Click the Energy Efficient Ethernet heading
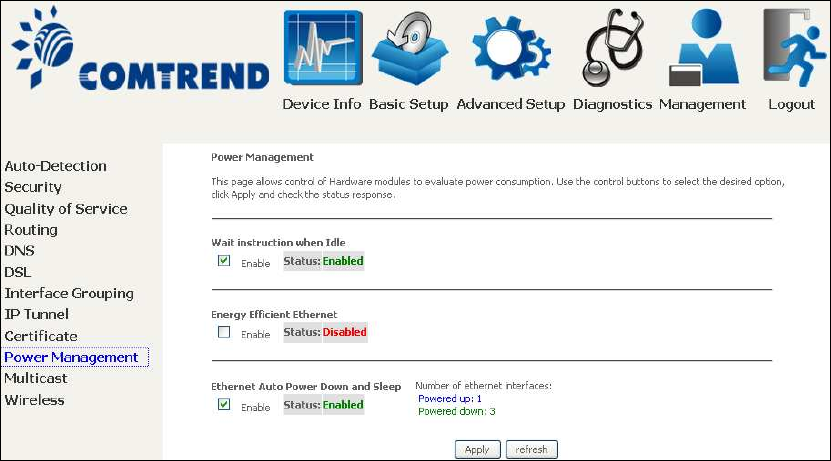Image resolution: width=831 pixels, height=461 pixels. coord(274,314)
